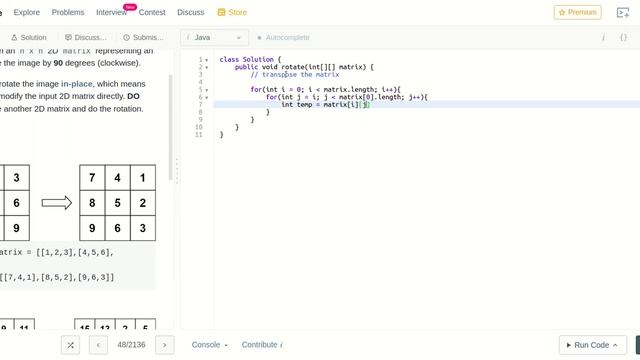This screenshot has height=360, width=640.
Task: Open the Java language dropdown
Action: (214, 38)
